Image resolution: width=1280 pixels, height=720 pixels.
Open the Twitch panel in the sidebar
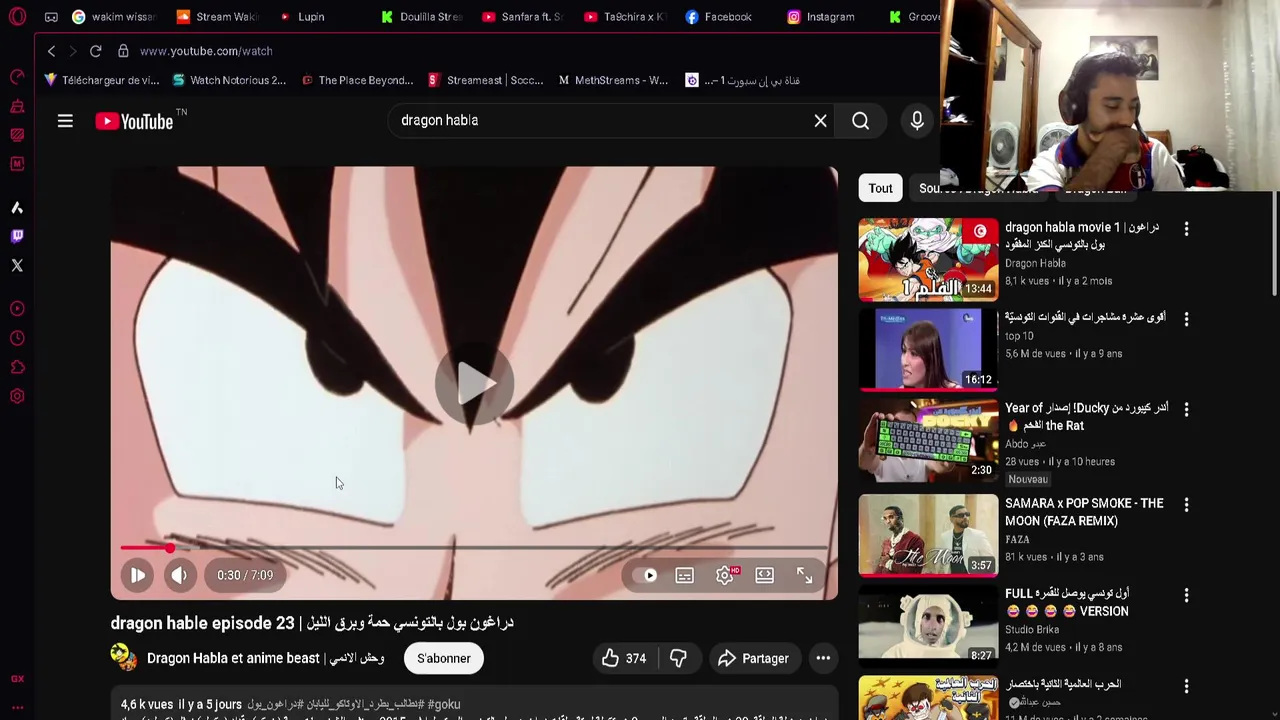[x=17, y=236]
